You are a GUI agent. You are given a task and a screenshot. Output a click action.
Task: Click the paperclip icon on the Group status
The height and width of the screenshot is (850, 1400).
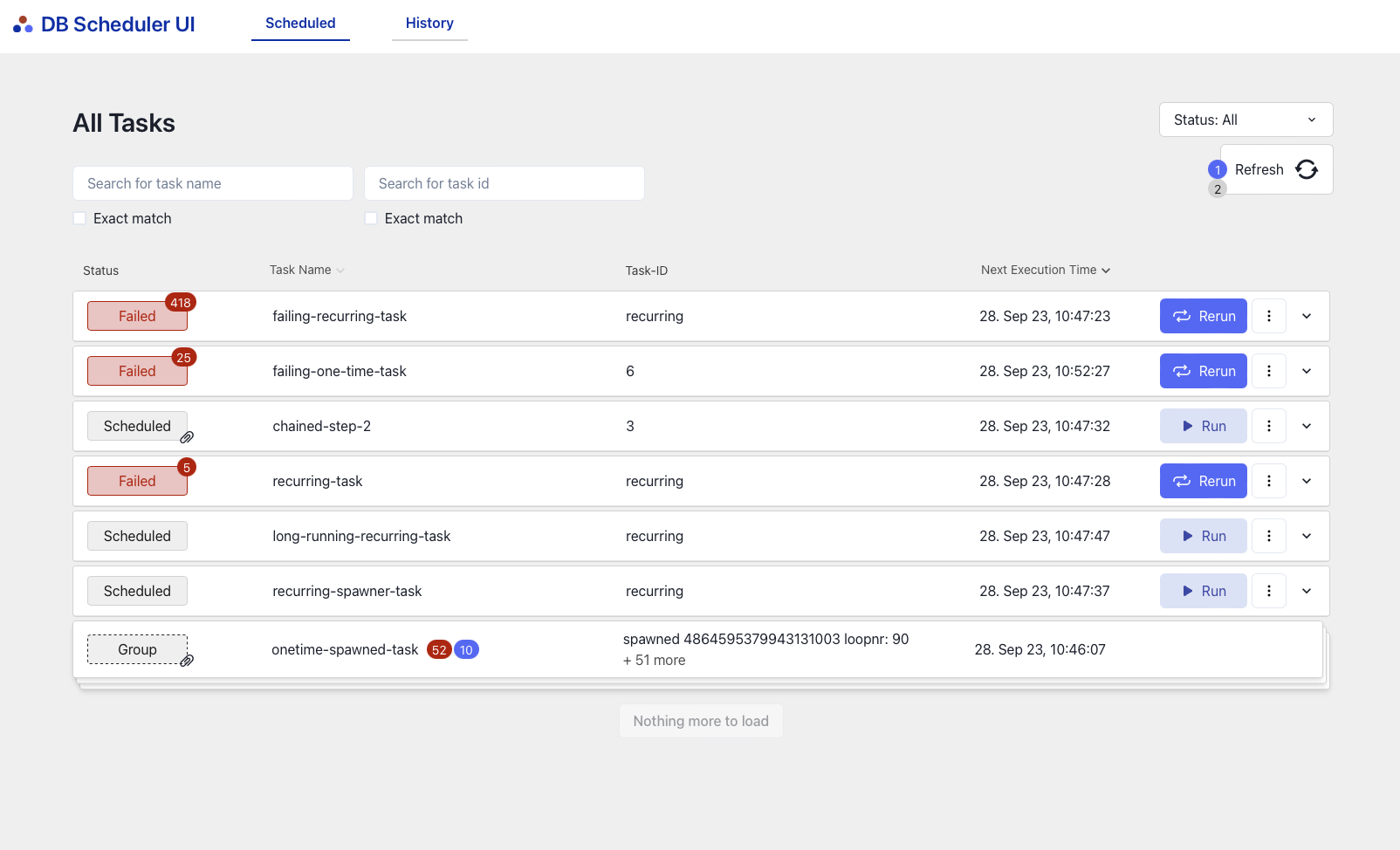click(187, 661)
